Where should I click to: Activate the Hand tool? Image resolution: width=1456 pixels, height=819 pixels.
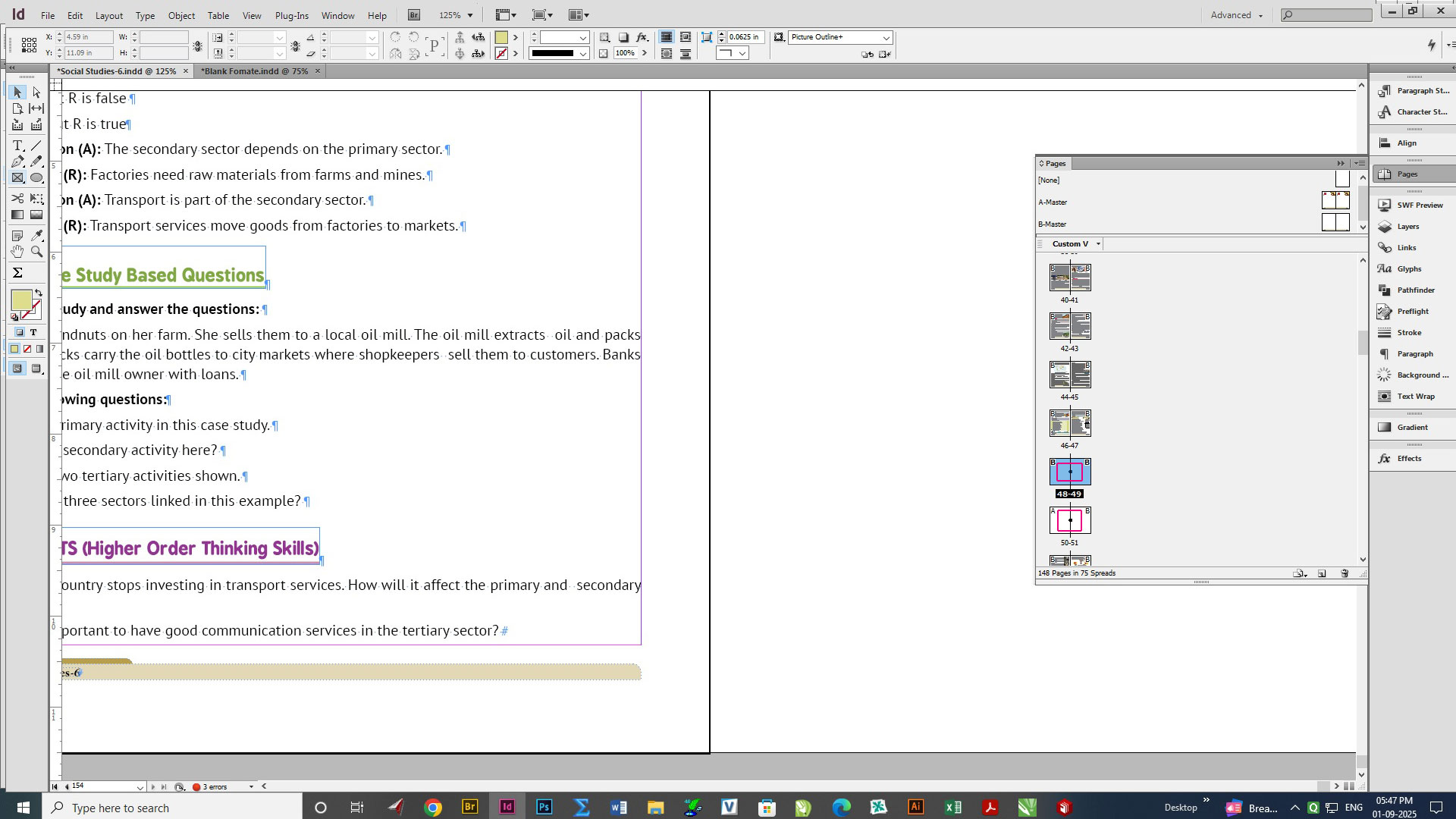(17, 252)
